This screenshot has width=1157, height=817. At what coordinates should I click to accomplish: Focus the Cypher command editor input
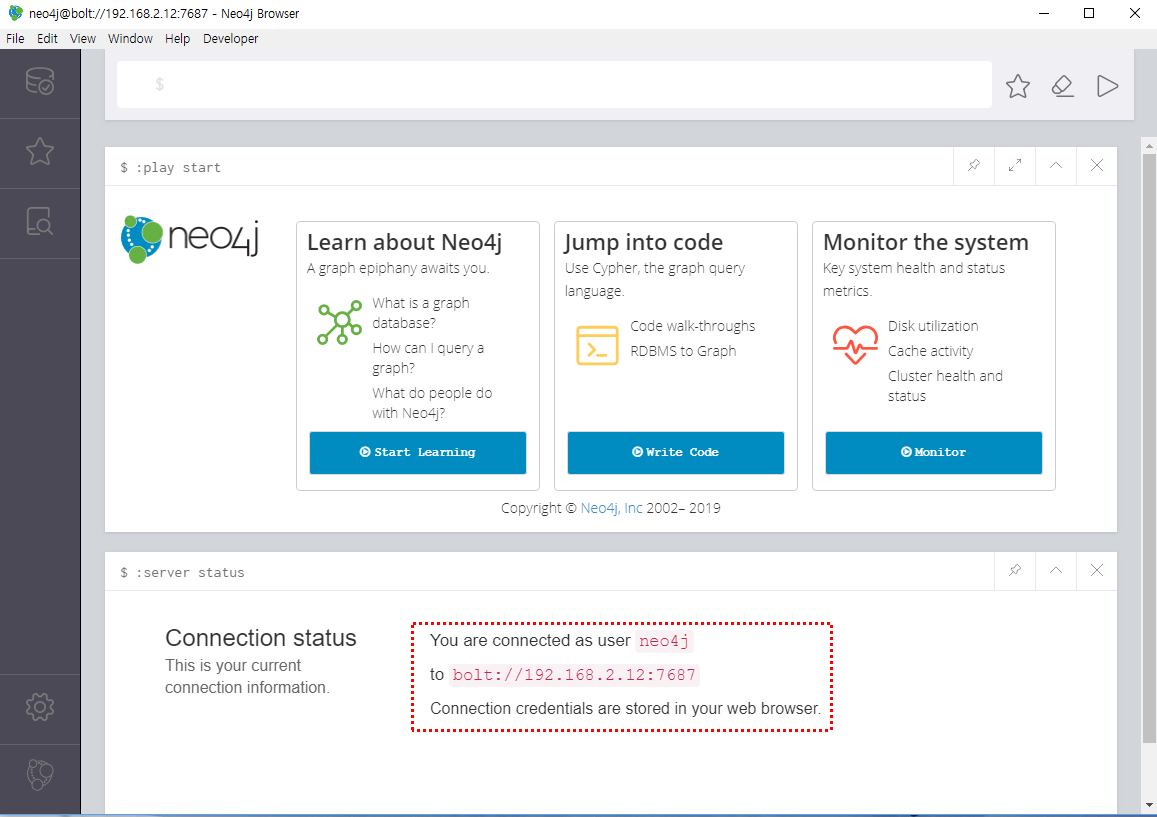point(554,85)
